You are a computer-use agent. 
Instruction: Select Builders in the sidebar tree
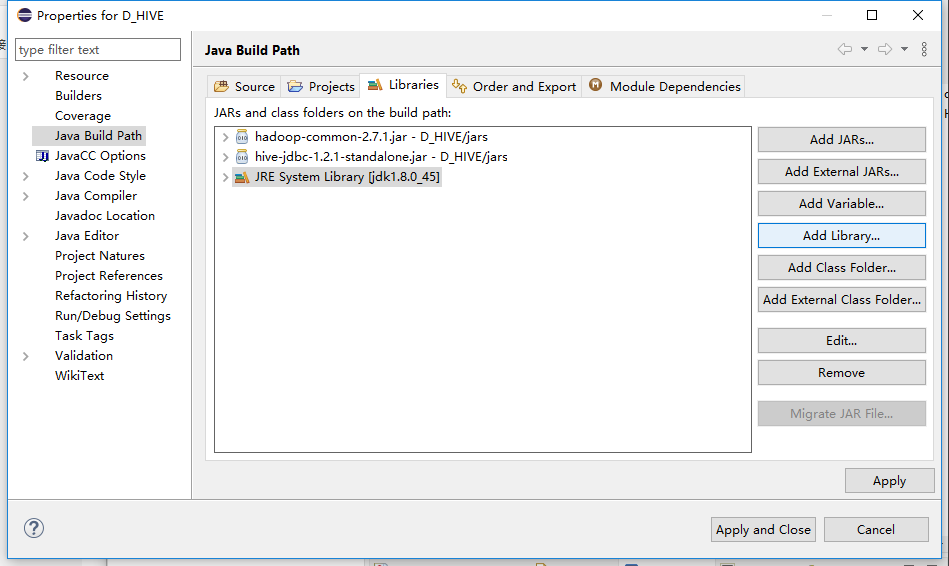click(x=78, y=96)
